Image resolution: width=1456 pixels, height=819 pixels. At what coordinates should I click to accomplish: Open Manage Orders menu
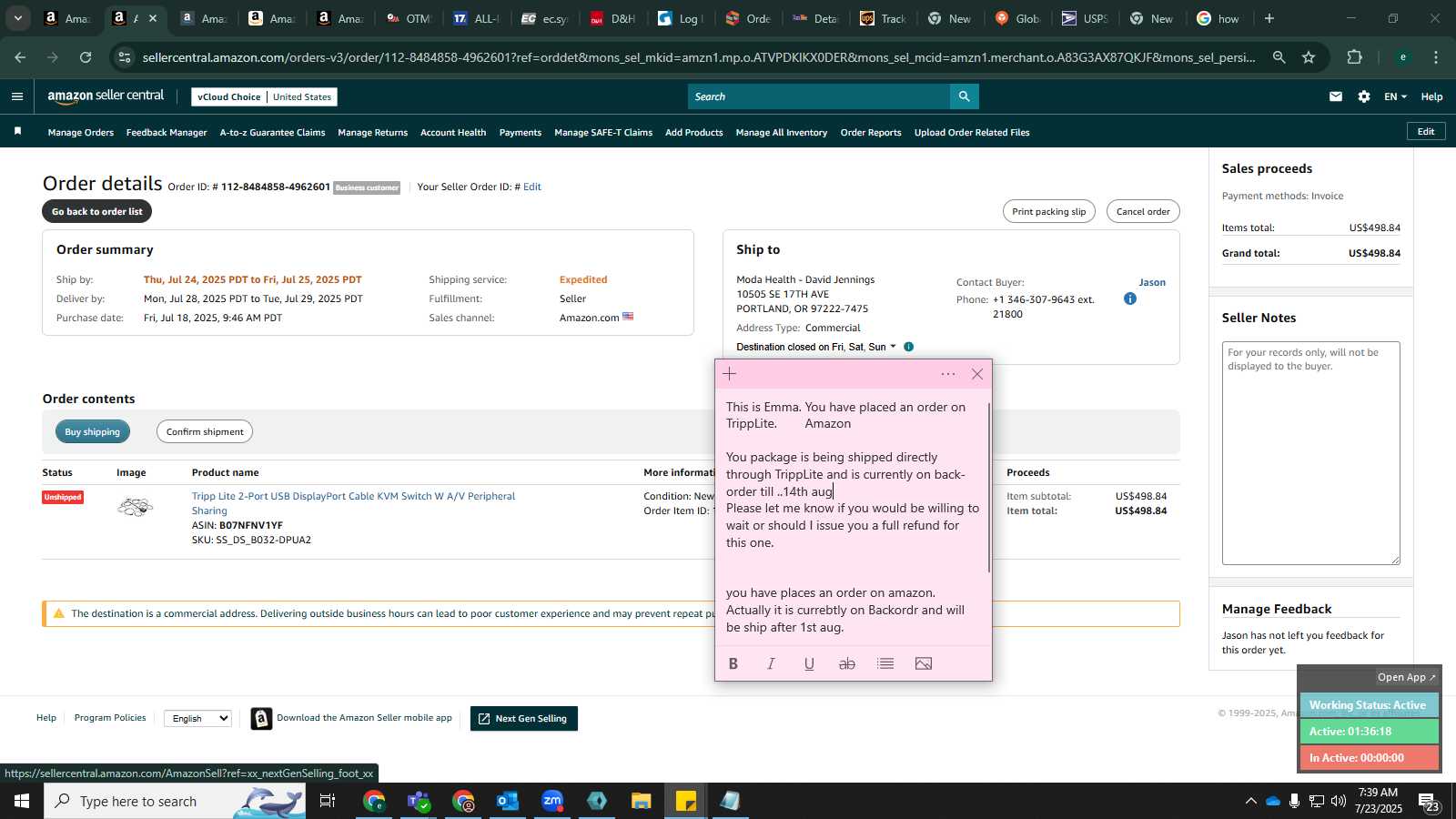coord(81,132)
